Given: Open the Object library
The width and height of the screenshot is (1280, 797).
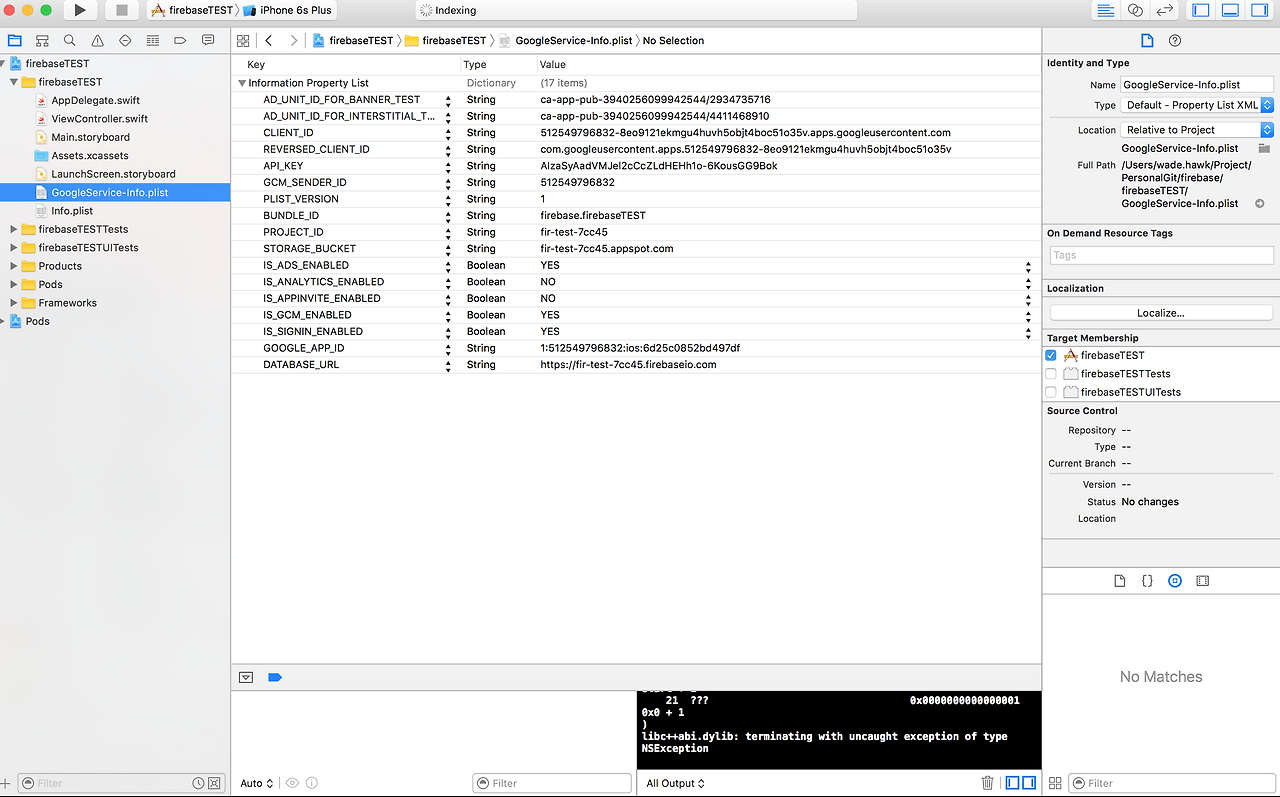Looking at the screenshot, I should click(1175, 581).
